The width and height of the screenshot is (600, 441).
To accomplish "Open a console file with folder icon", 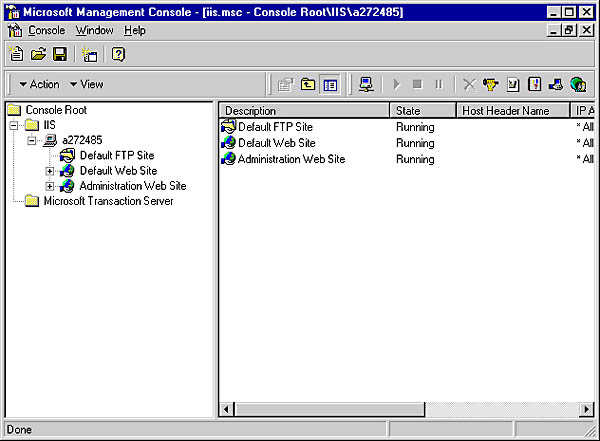I will click(x=38, y=54).
